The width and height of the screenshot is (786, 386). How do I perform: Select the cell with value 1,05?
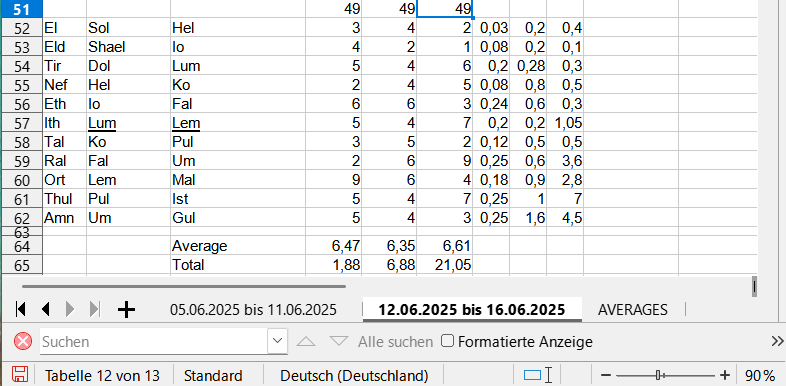coord(565,123)
